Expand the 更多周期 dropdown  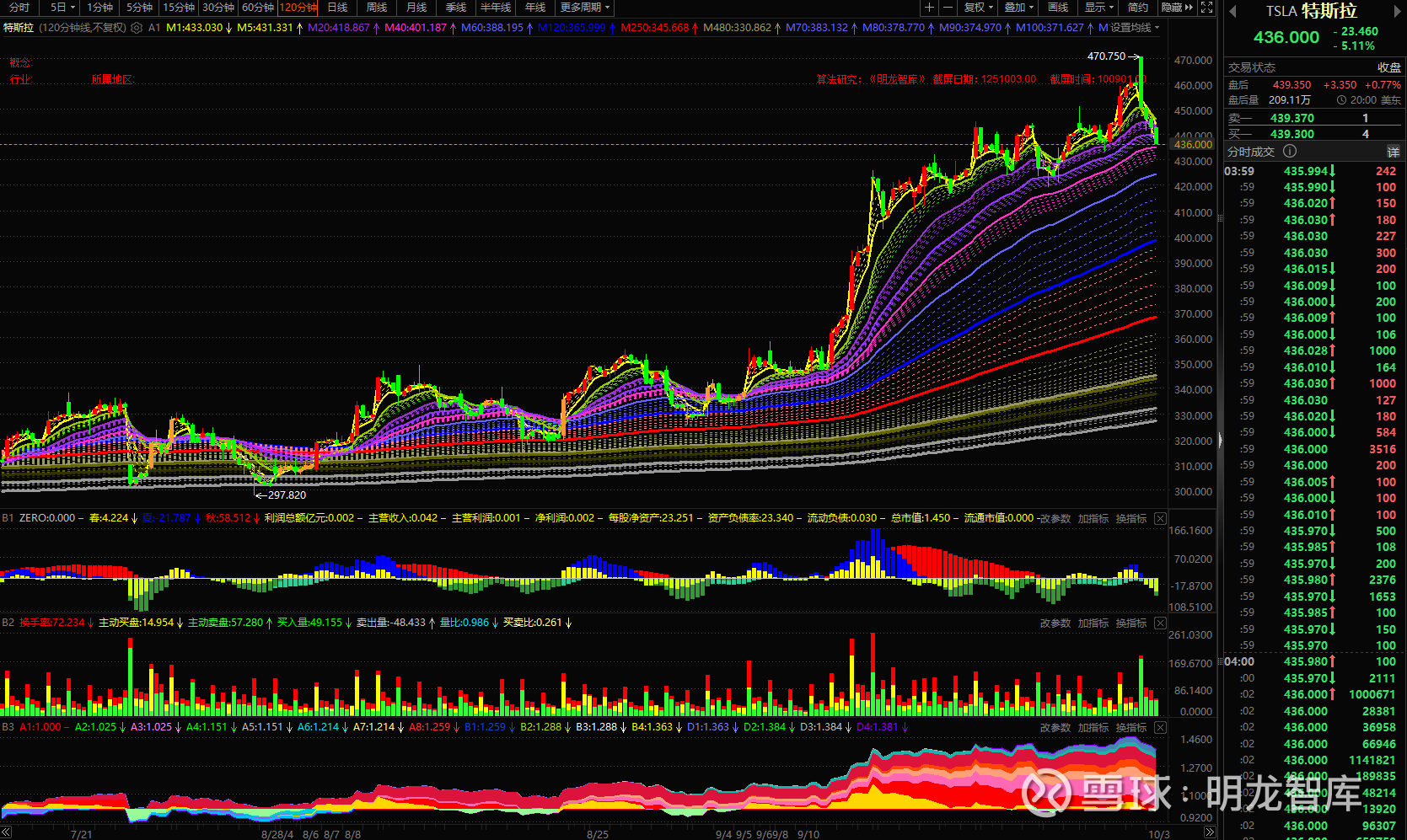point(585,8)
